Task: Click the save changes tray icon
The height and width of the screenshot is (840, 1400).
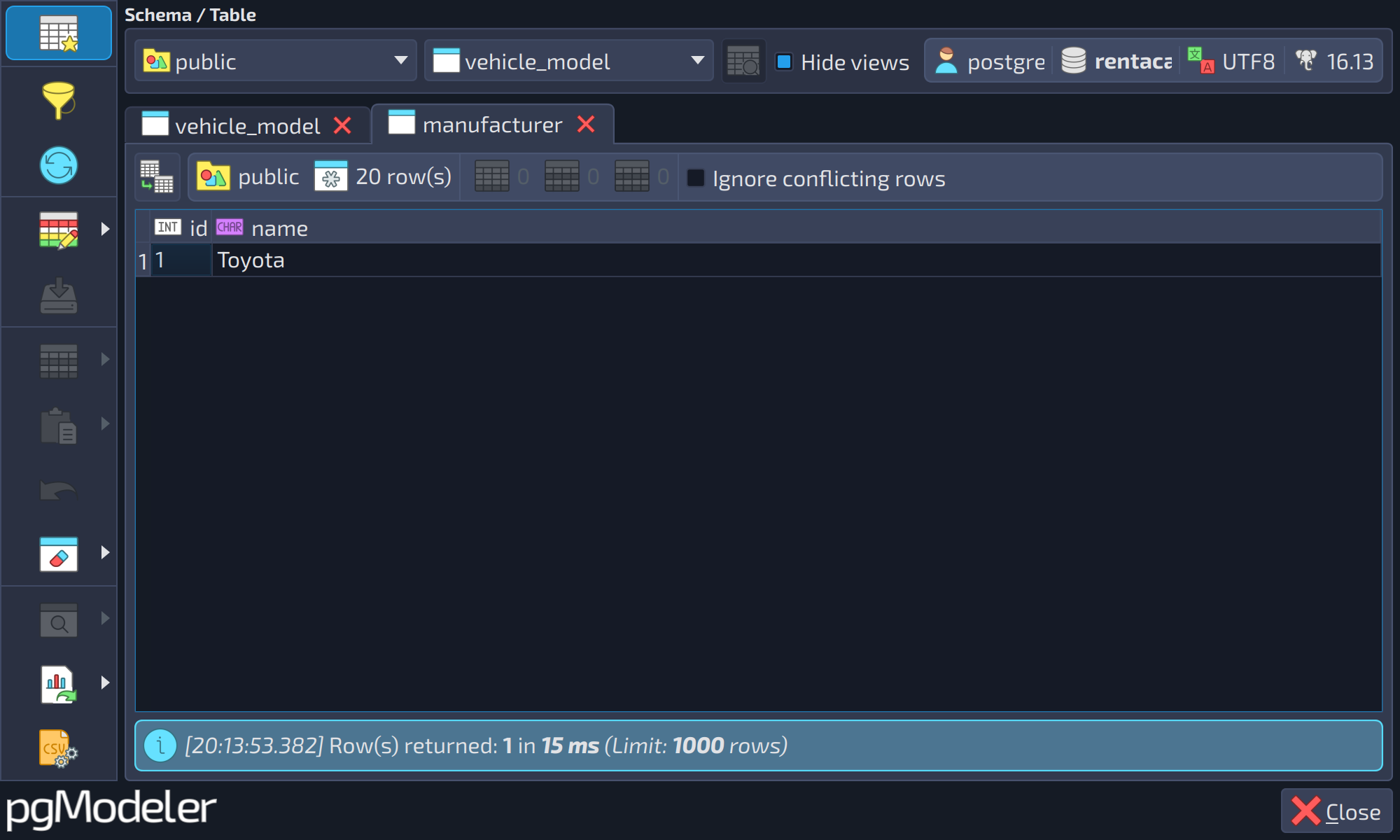Action: point(59,295)
